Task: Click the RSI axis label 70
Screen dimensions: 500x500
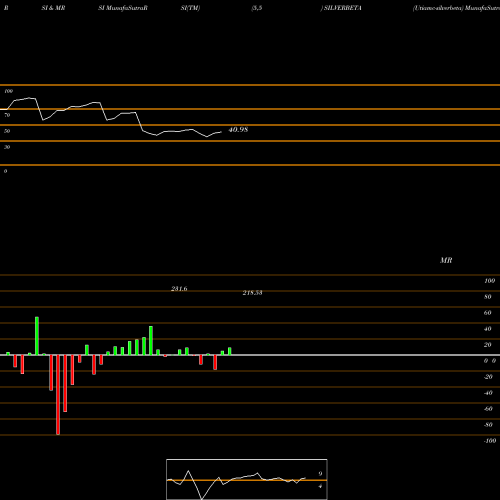Action: click(x=7, y=115)
